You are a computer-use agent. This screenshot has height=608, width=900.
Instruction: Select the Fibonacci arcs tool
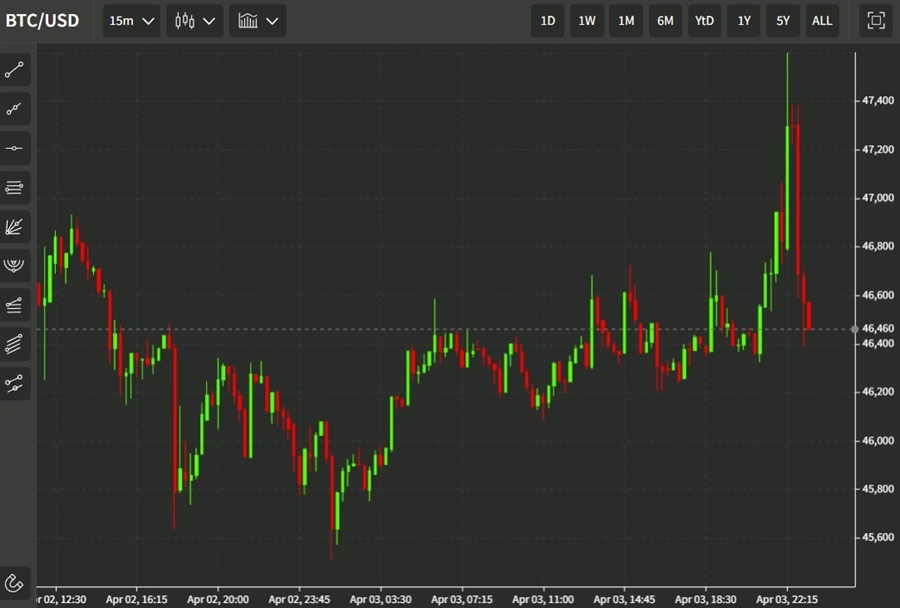click(x=15, y=265)
